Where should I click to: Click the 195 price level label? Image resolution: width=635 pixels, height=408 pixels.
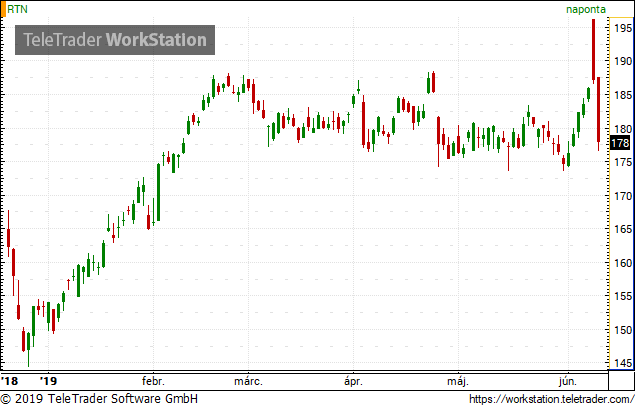(623, 28)
